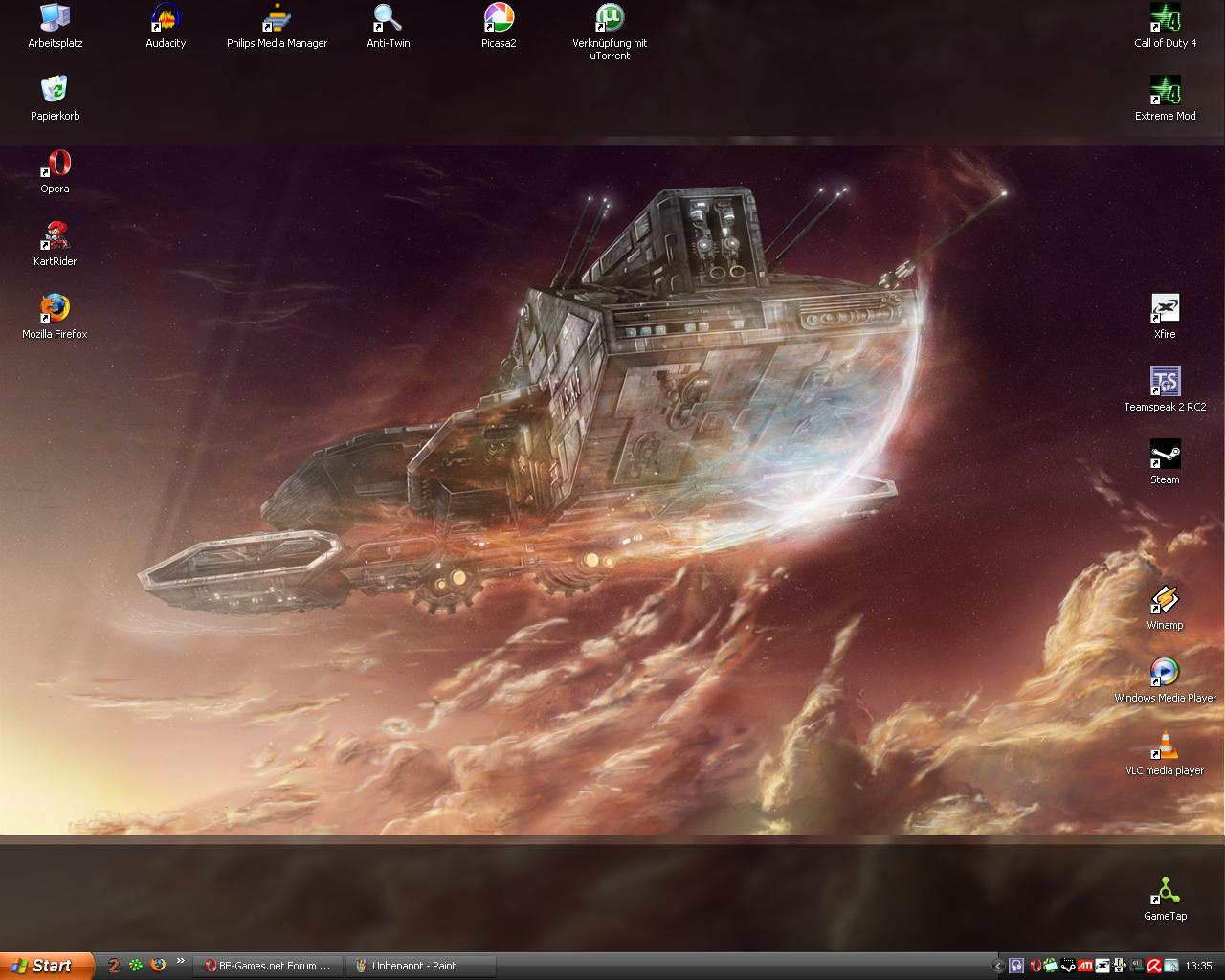Open the Arbeitsplatz desktop icon
Viewport: 1225px width, 980px height.
(56, 26)
